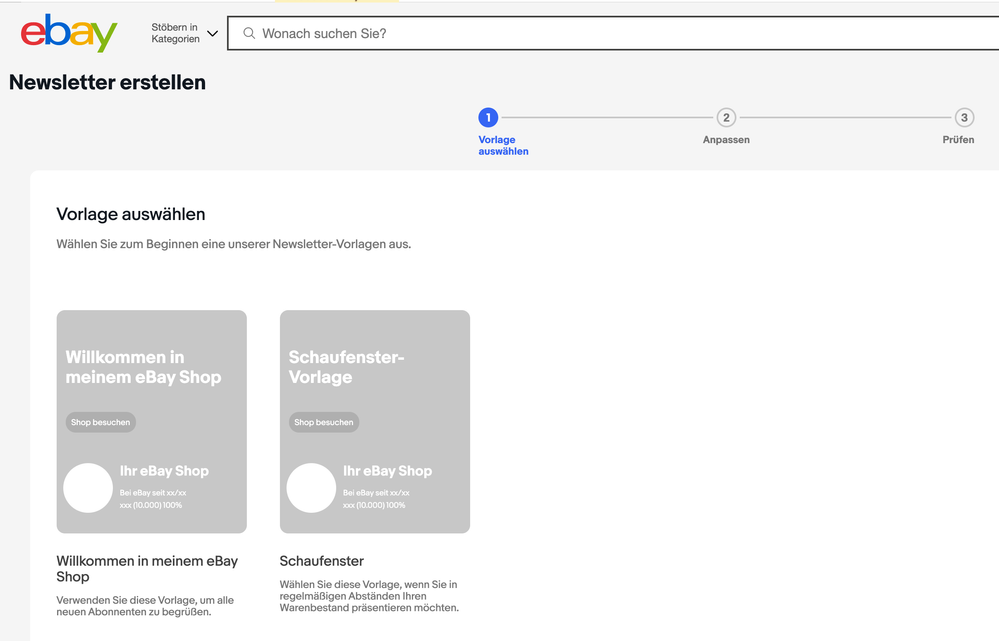
Task: Go to the step 3 circle indicator
Action: point(964,118)
